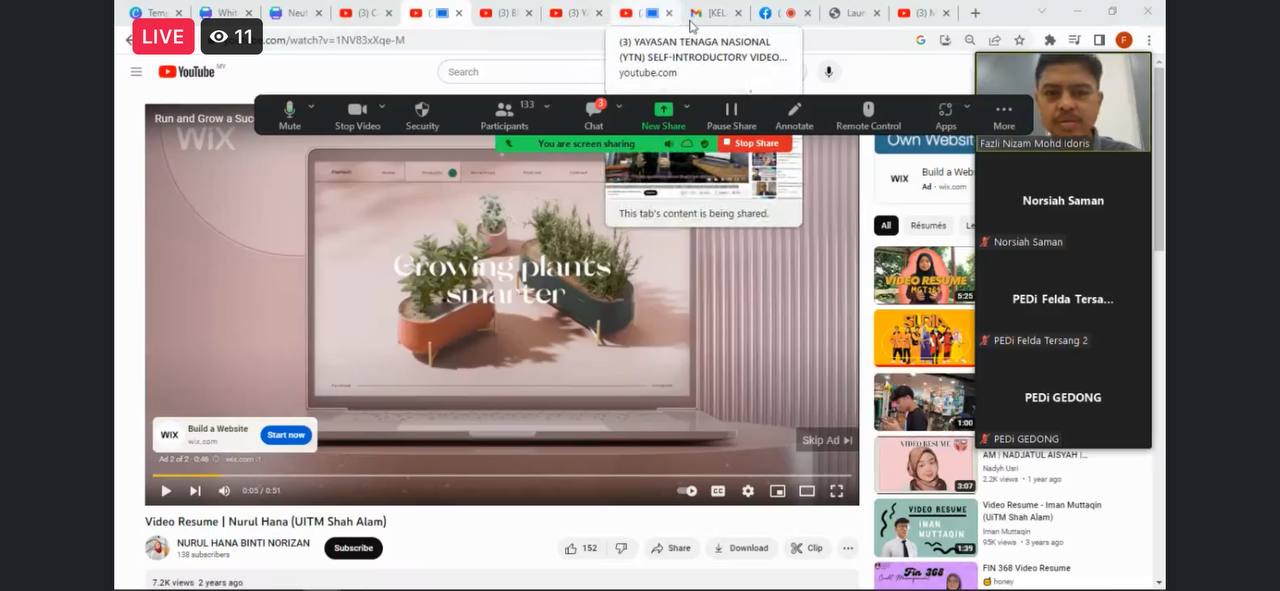Toggle the YouTube autoplay switch
This screenshot has width=1280, height=591.
point(687,491)
